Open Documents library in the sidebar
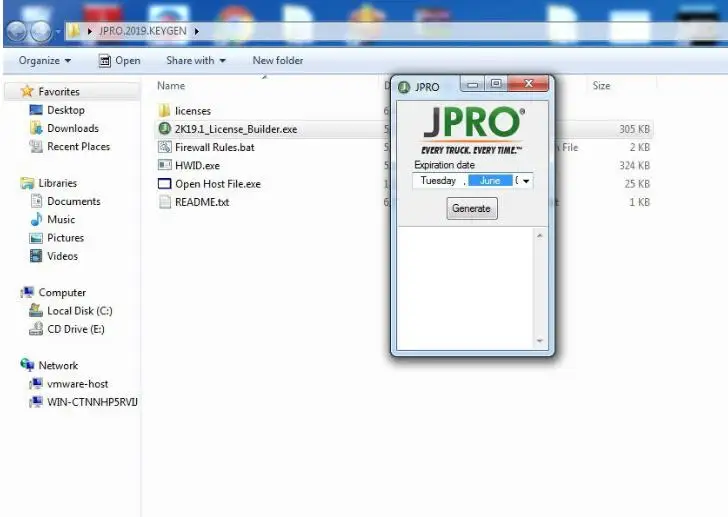 (x=74, y=201)
